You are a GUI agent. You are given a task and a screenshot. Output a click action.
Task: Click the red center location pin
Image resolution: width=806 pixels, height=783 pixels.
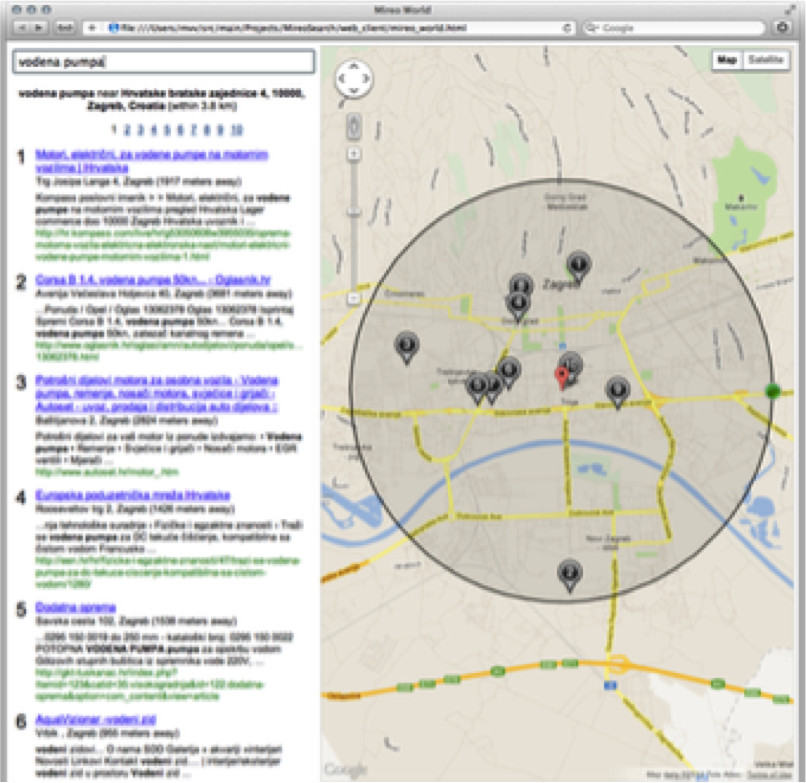point(562,377)
